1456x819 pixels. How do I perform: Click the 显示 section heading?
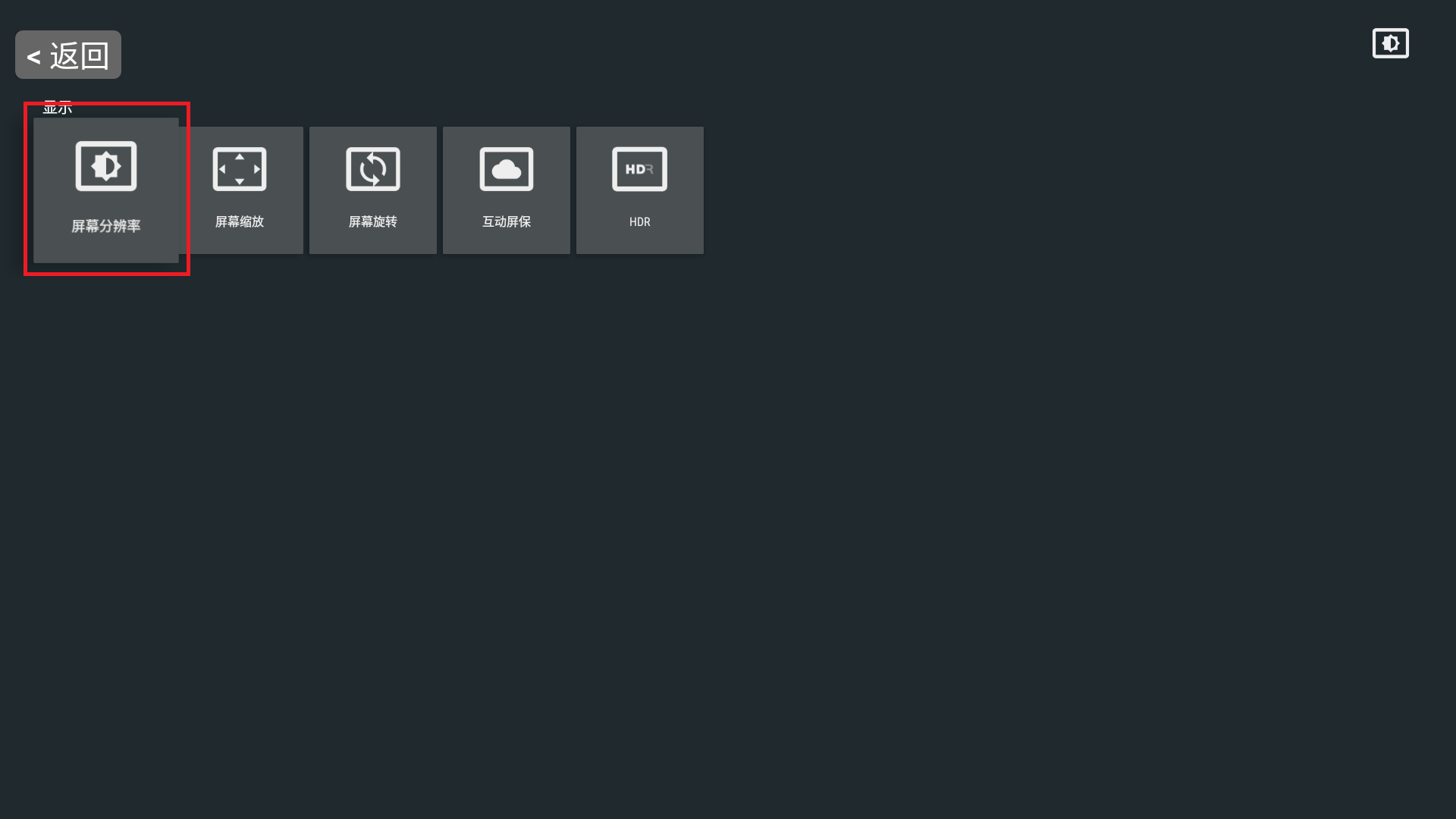(x=58, y=108)
